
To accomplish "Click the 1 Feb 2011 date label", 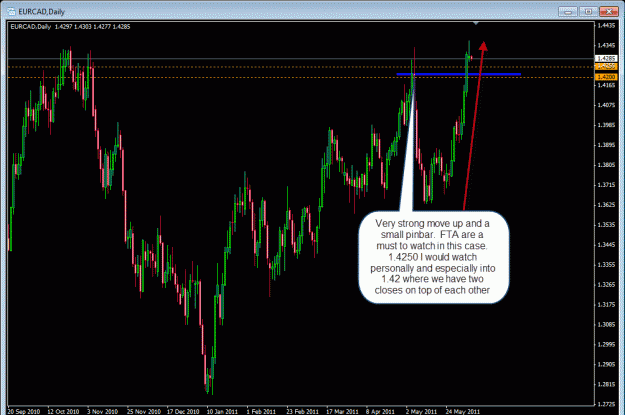I will pyautogui.click(x=261, y=411).
